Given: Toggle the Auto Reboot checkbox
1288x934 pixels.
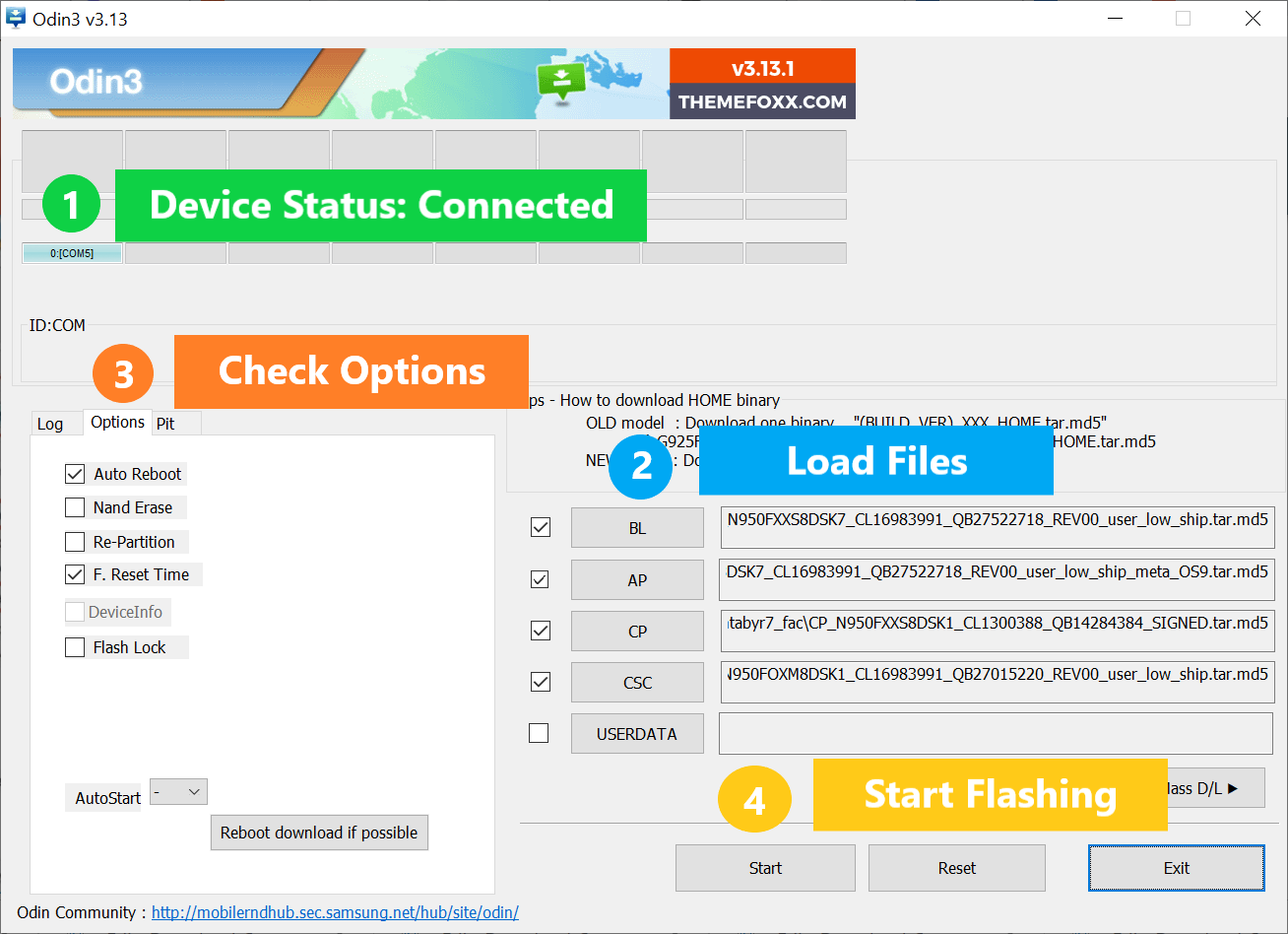Looking at the screenshot, I should tap(75, 474).
